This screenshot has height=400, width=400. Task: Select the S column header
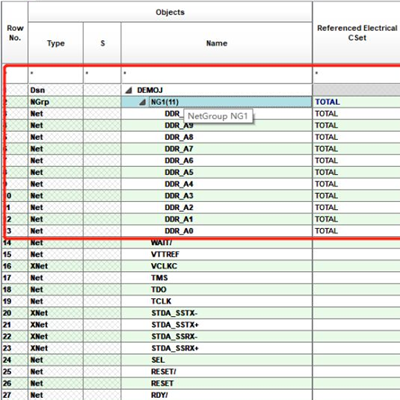[x=102, y=43]
